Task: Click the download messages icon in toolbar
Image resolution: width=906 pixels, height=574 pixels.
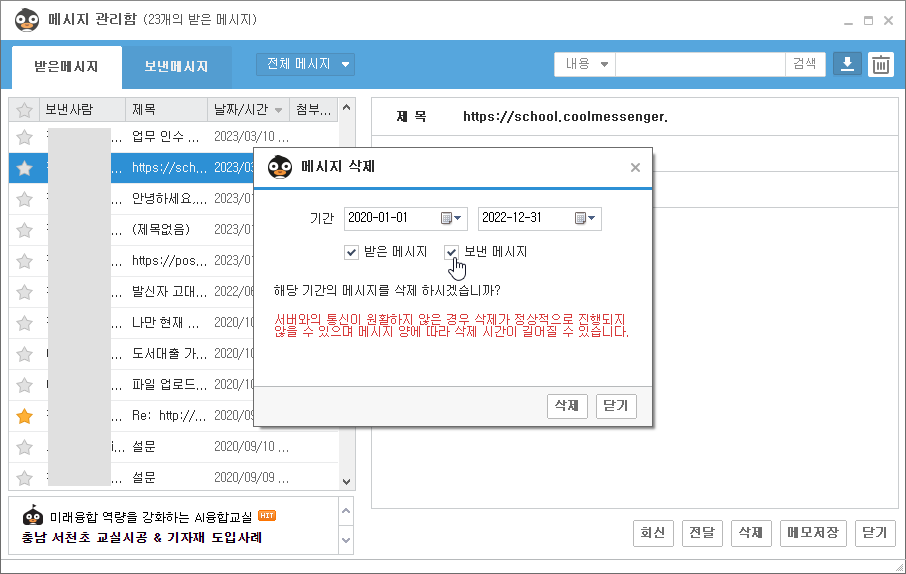Action: click(x=847, y=65)
